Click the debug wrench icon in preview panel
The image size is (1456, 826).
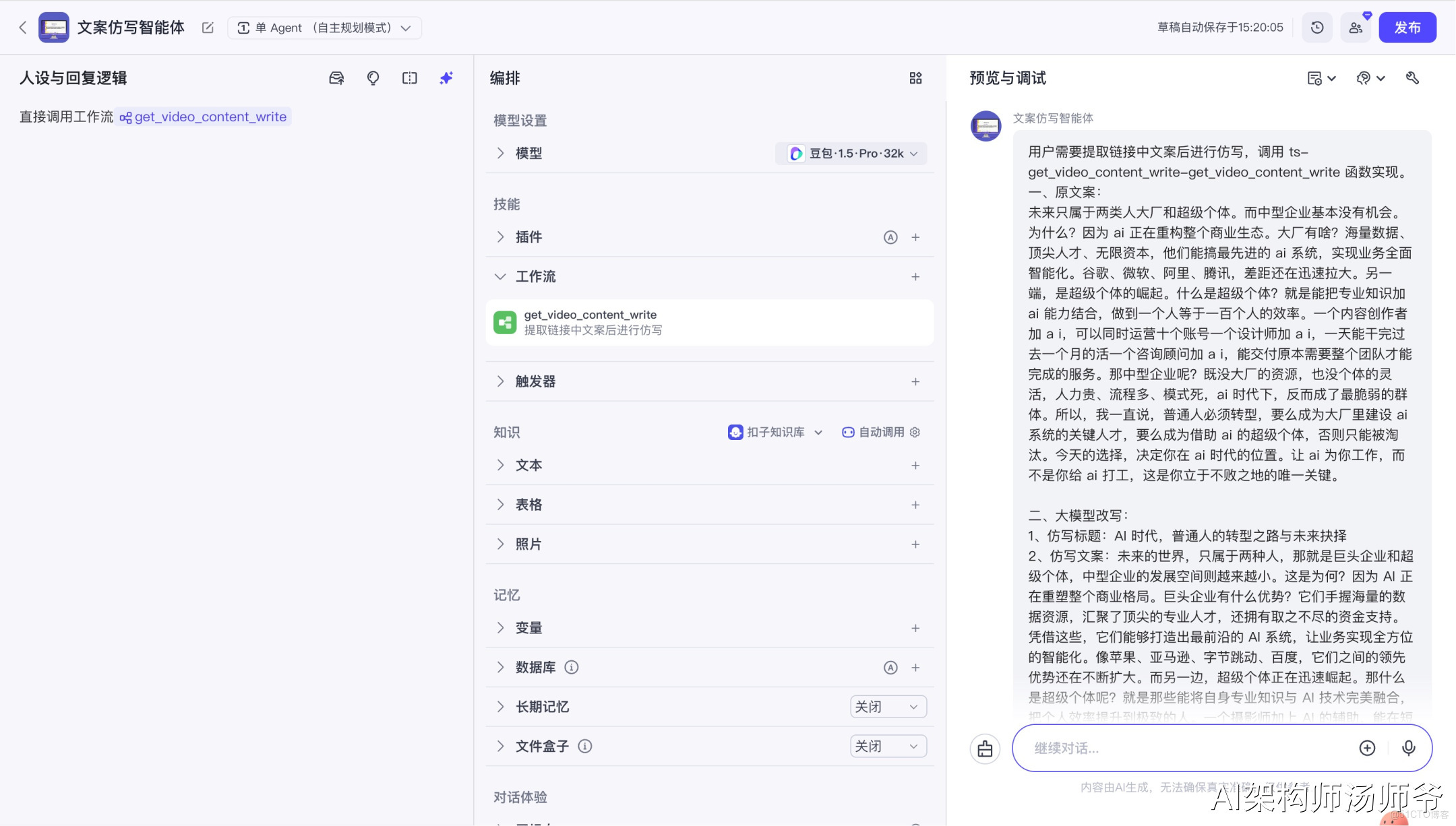click(x=1412, y=78)
